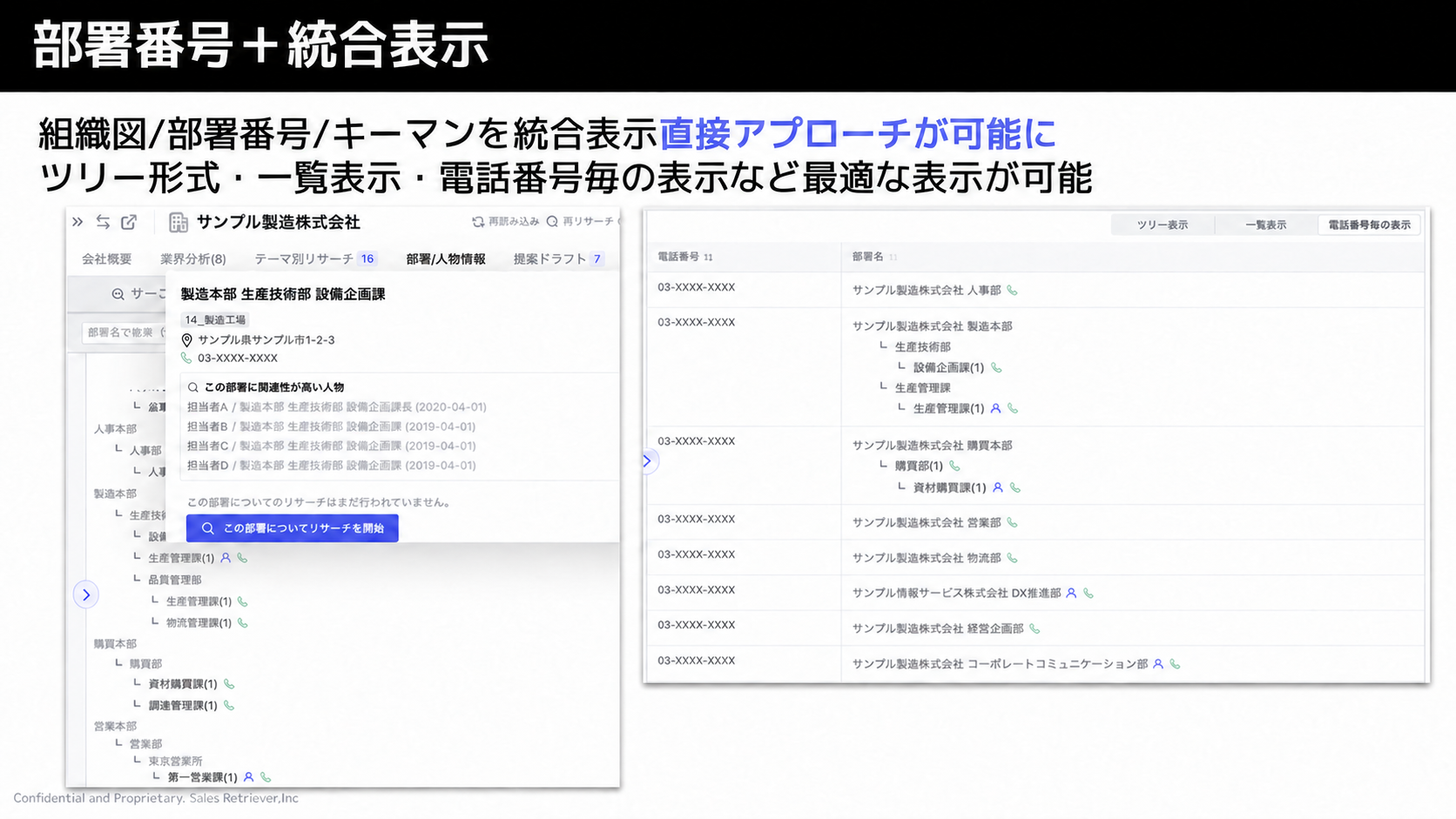Click the phone icon beside 物流部 in right table
Viewport: 1456px width, 819px height.
[1012, 558]
